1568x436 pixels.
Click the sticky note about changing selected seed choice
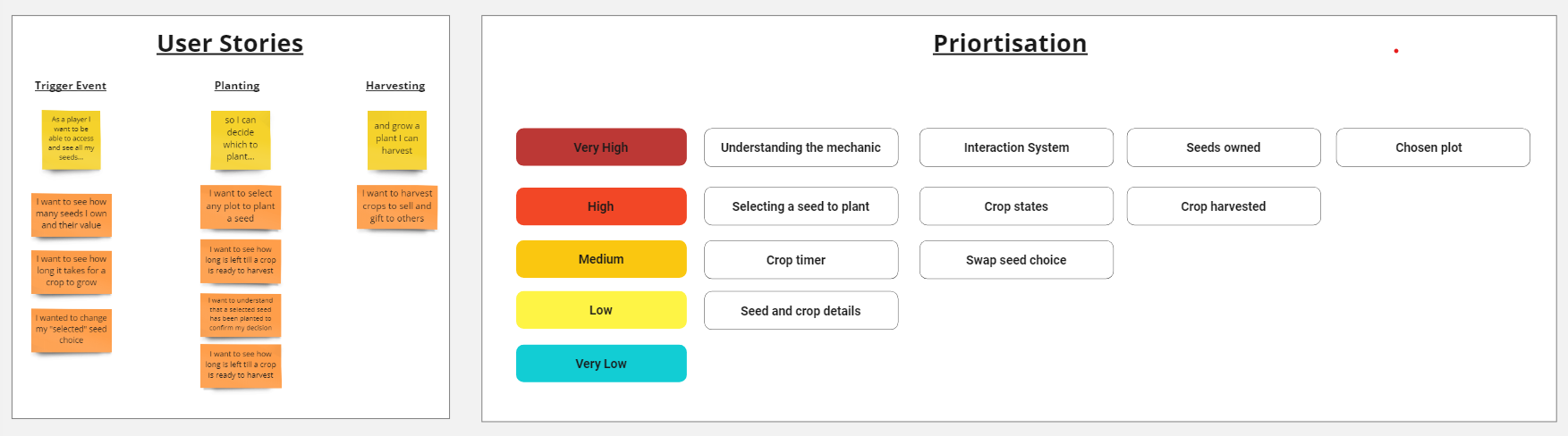coord(72,330)
